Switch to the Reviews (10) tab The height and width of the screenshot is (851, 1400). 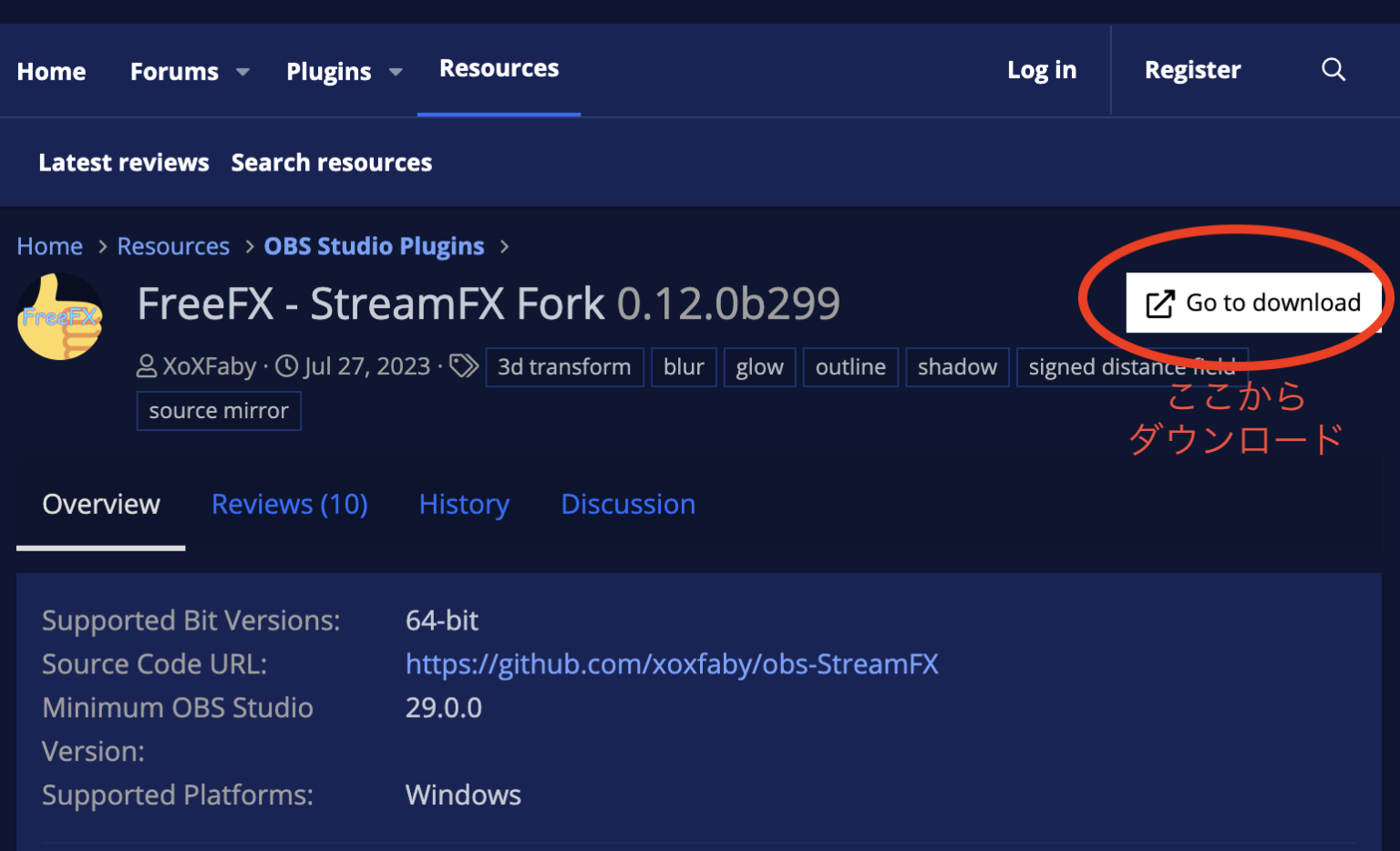[x=289, y=504]
